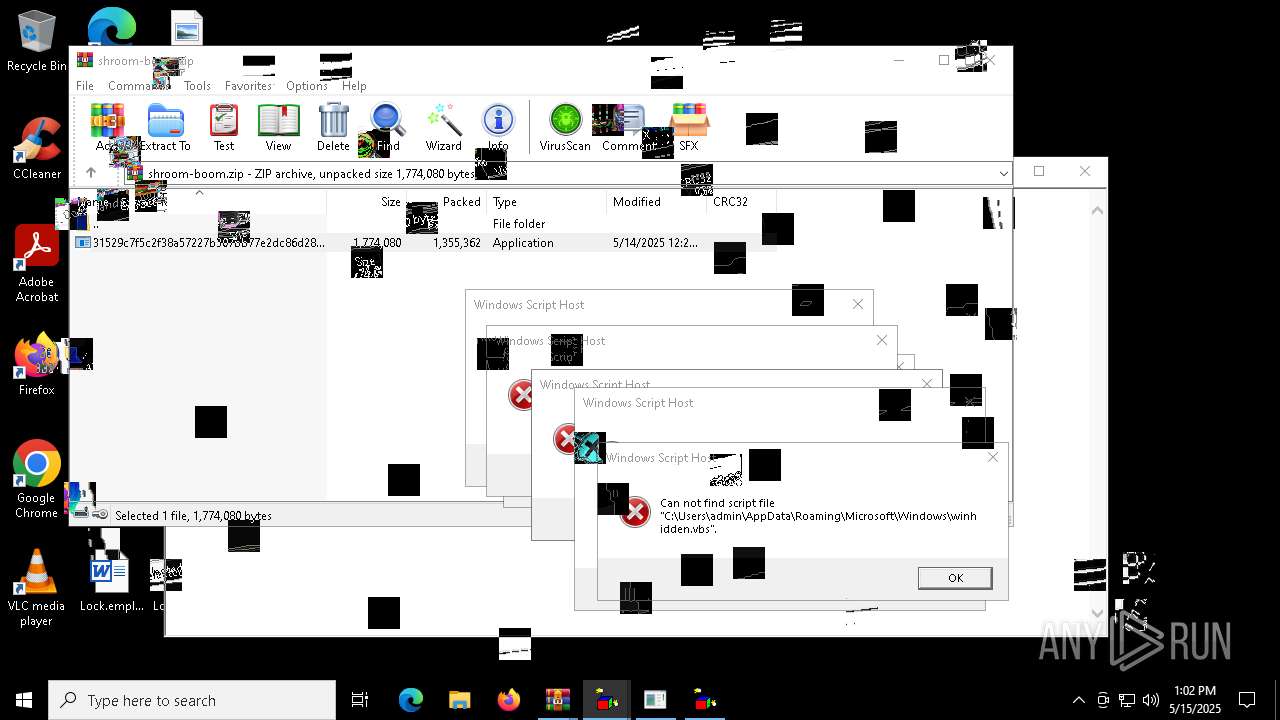This screenshot has width=1280, height=720.
Task: Select the Adobe Acrobat desktop shortcut
Action: [36, 264]
